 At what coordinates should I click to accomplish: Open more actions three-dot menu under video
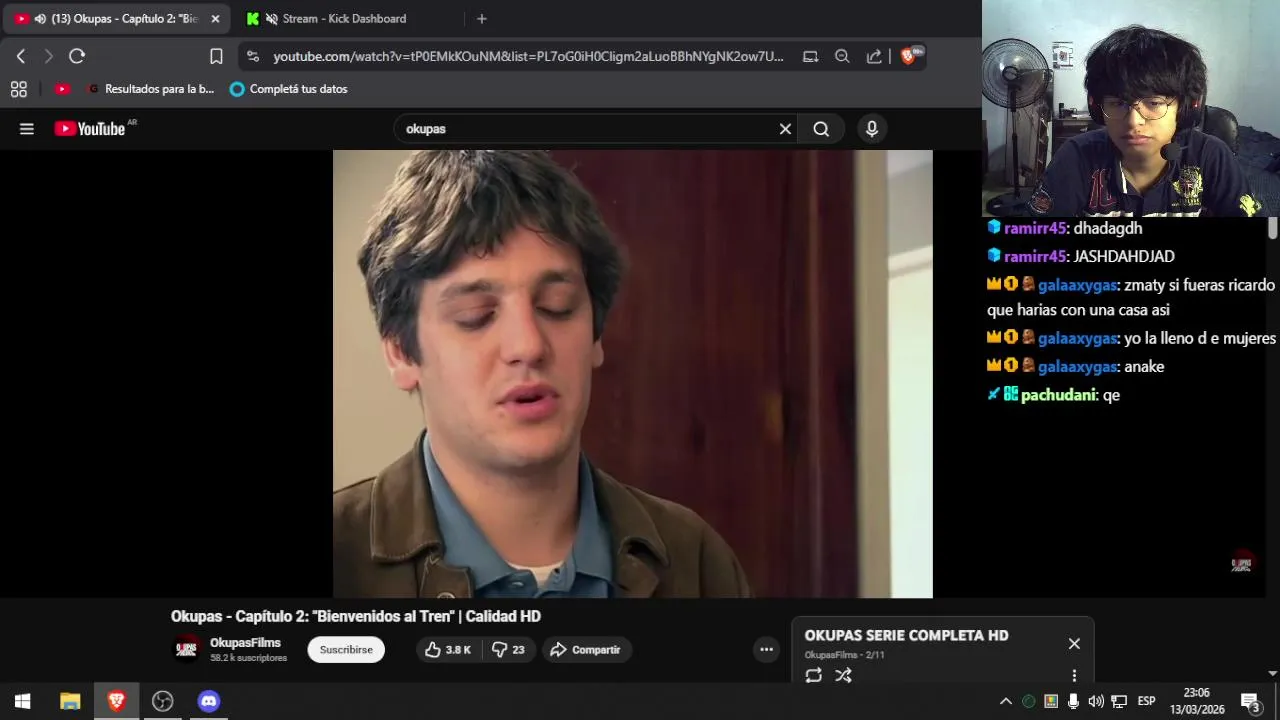pyautogui.click(x=766, y=650)
